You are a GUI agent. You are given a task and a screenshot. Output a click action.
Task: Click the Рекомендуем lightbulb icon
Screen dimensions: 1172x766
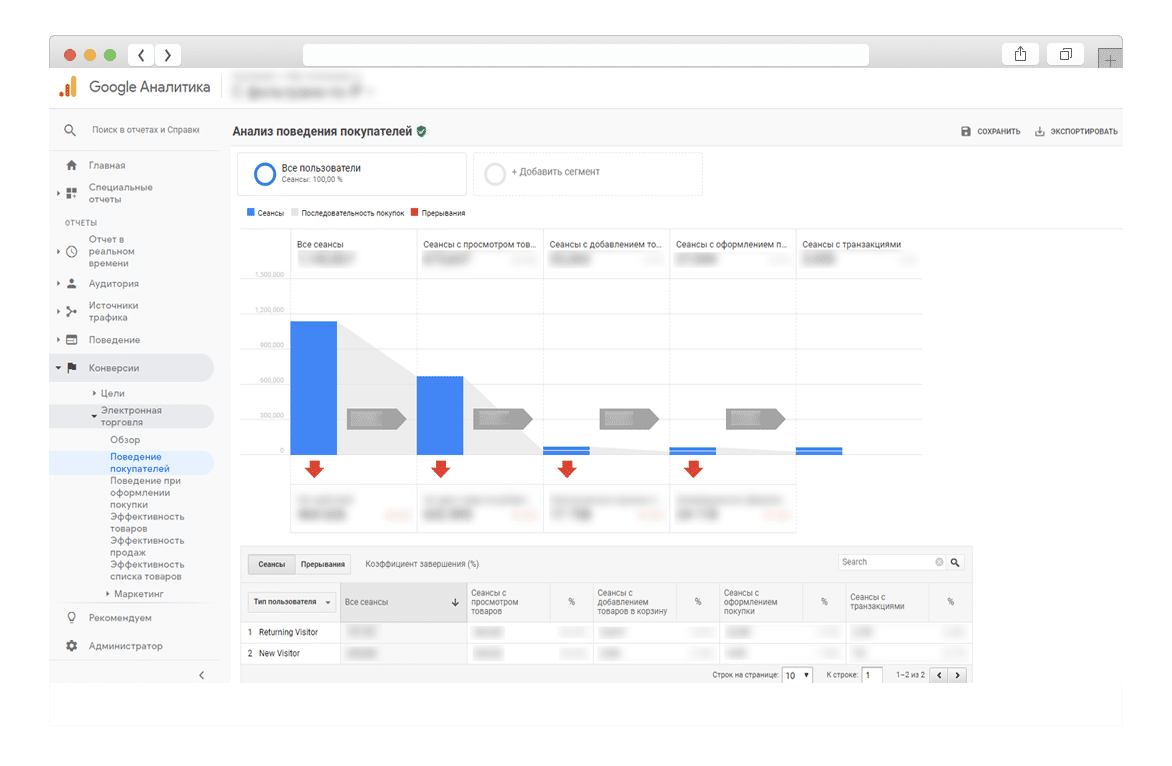click(71, 618)
